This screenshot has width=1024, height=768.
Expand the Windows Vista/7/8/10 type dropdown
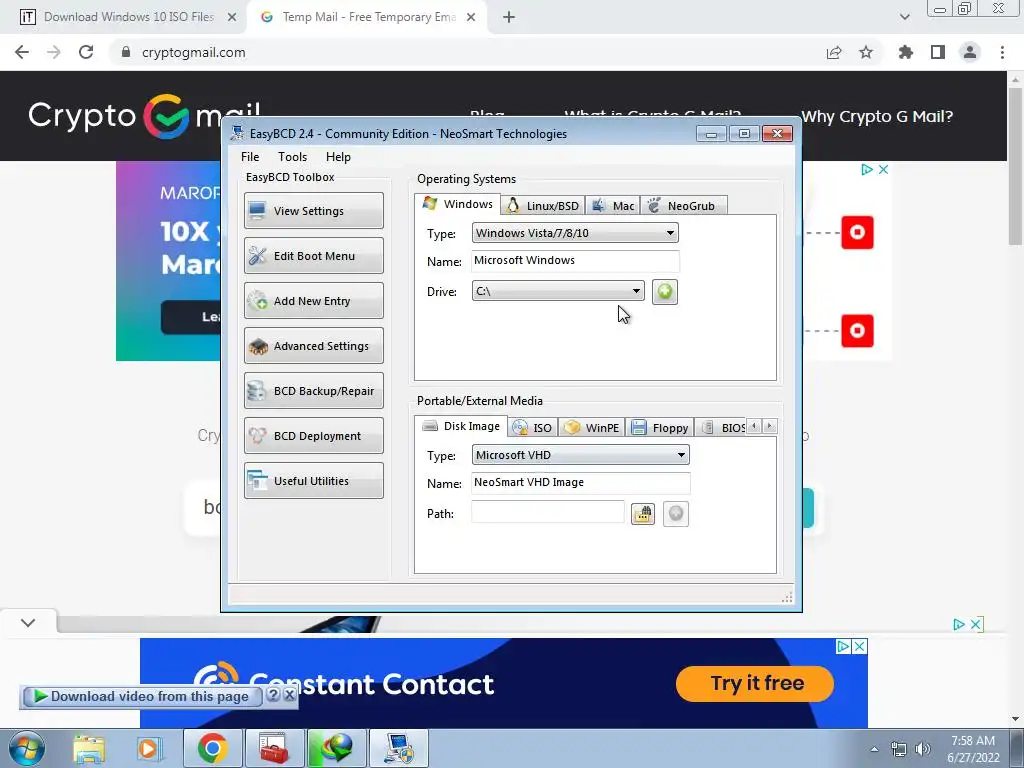coord(575,233)
